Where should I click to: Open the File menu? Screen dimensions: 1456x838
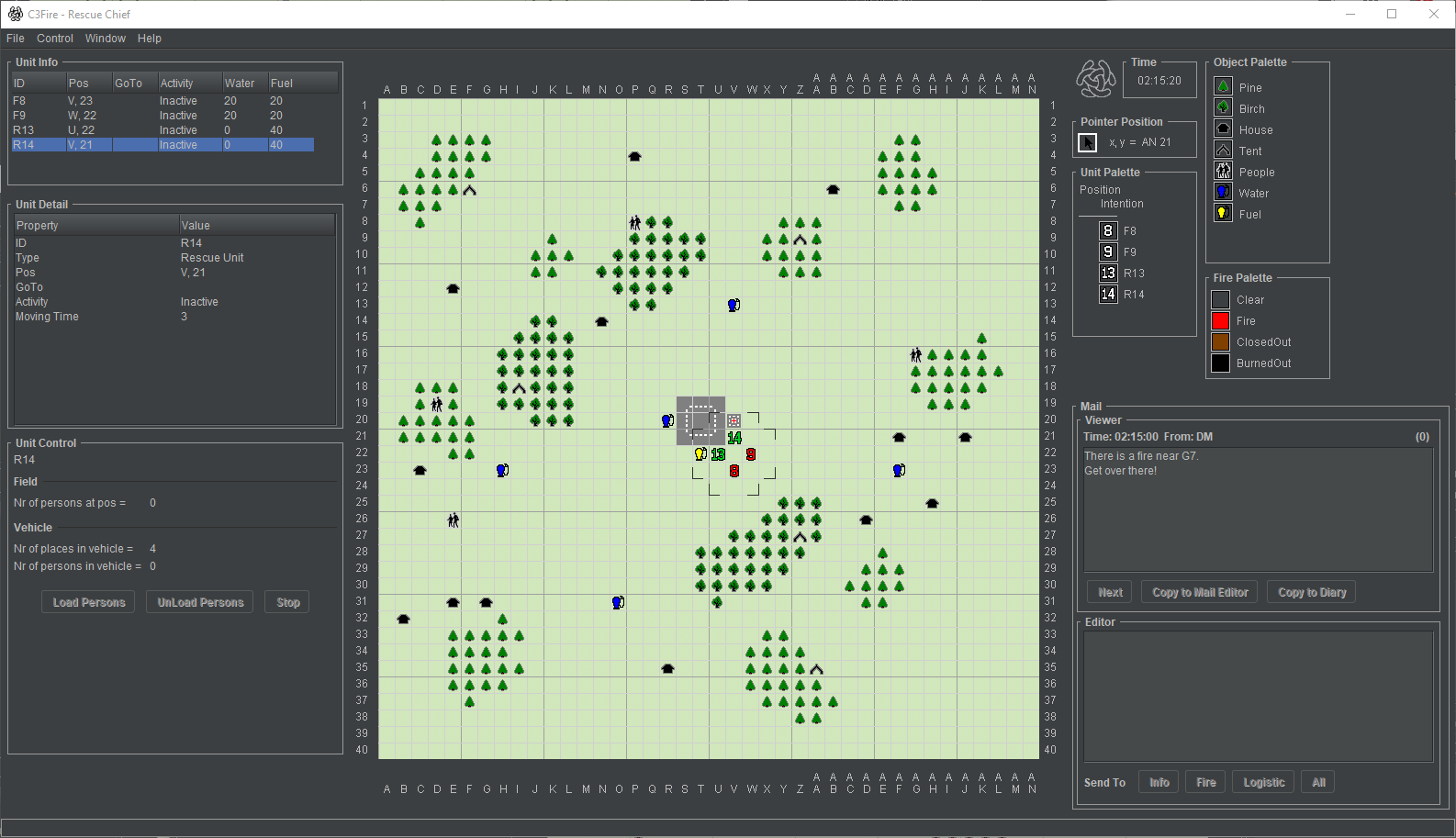(16, 39)
